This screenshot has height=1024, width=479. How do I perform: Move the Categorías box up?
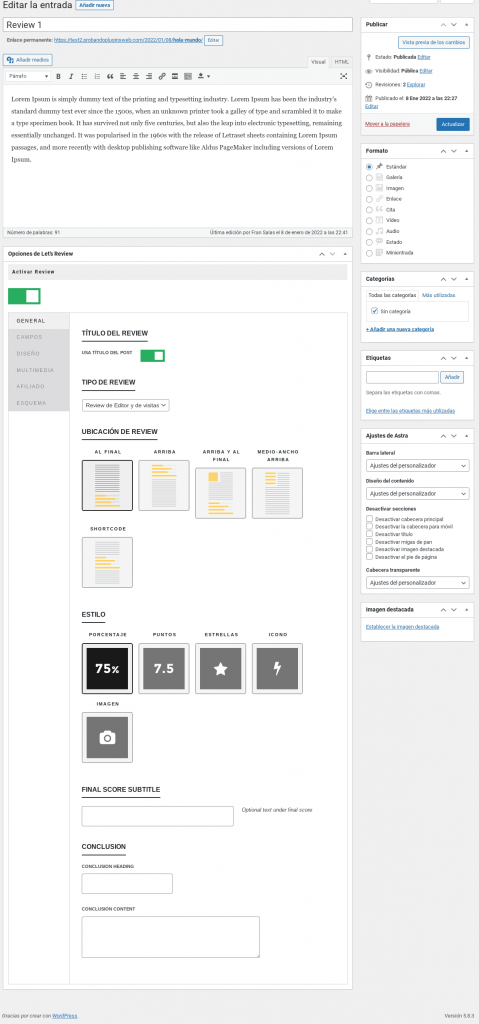click(444, 278)
